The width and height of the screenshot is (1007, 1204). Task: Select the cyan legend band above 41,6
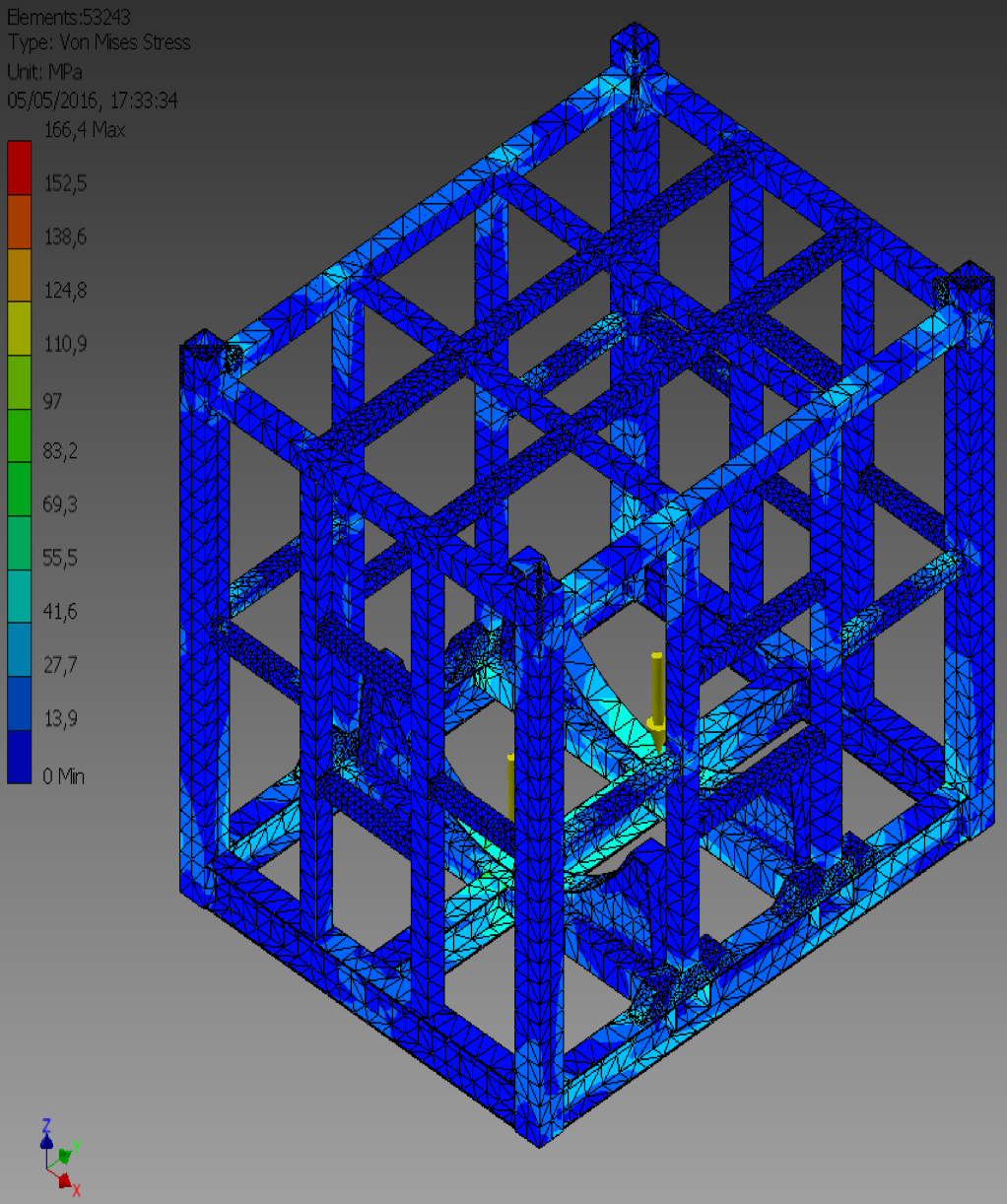[20, 596]
